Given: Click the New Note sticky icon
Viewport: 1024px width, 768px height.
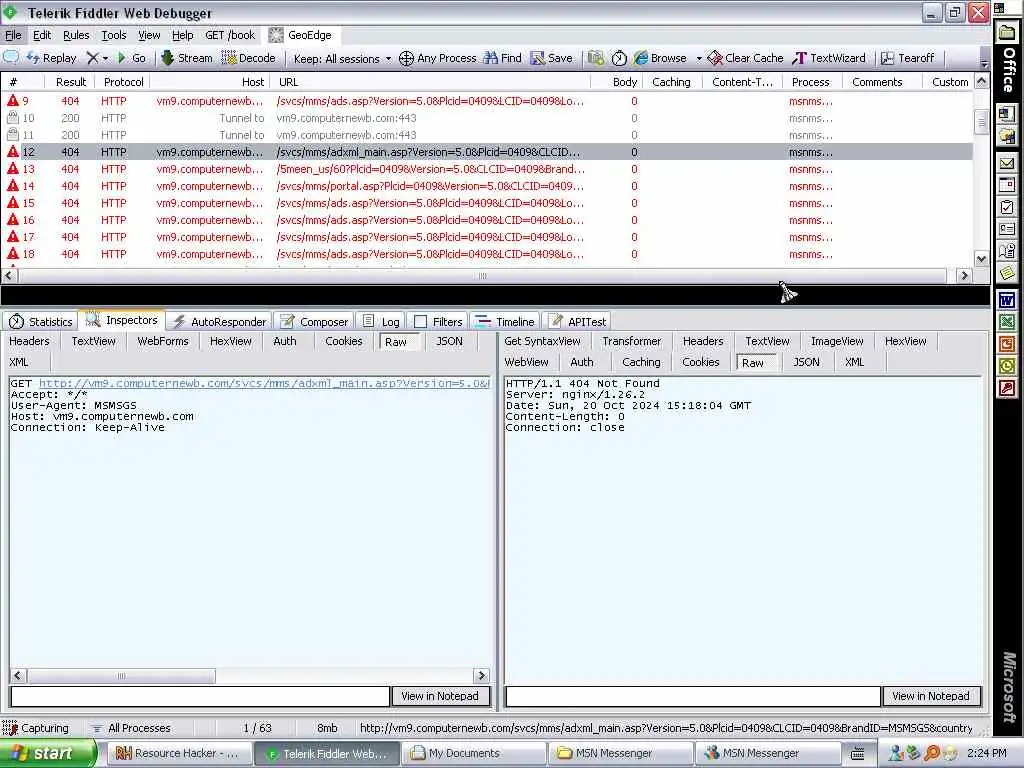Looking at the screenshot, I should (1007, 273).
